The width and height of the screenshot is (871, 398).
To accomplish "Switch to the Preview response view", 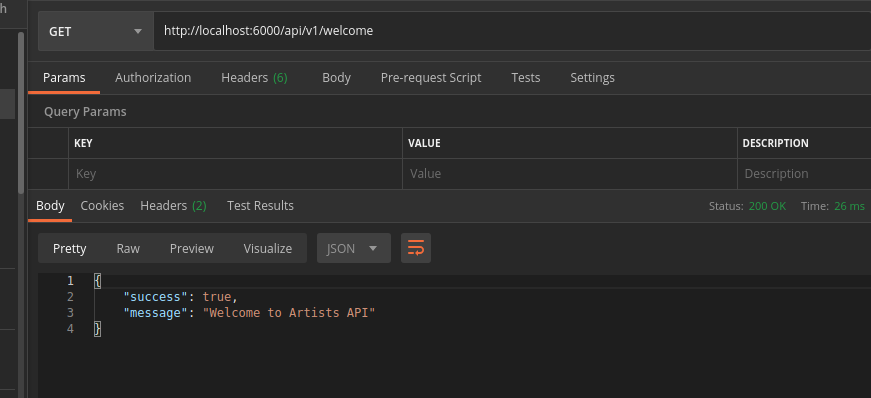I will pyautogui.click(x=192, y=248).
